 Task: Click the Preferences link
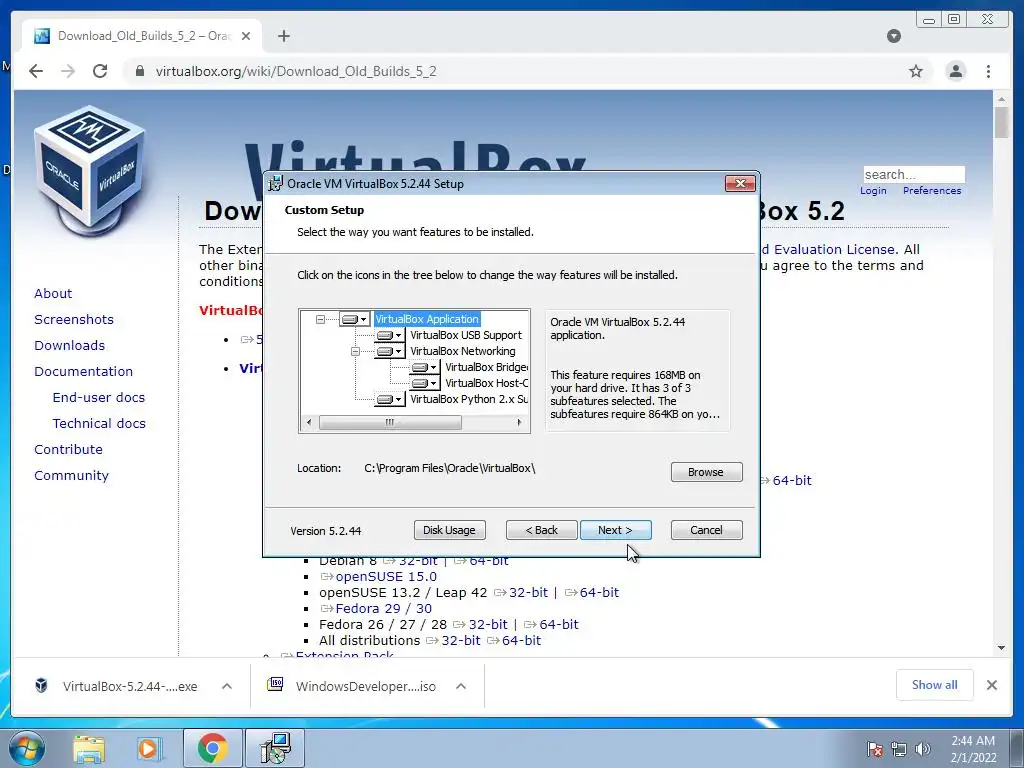coord(932,191)
